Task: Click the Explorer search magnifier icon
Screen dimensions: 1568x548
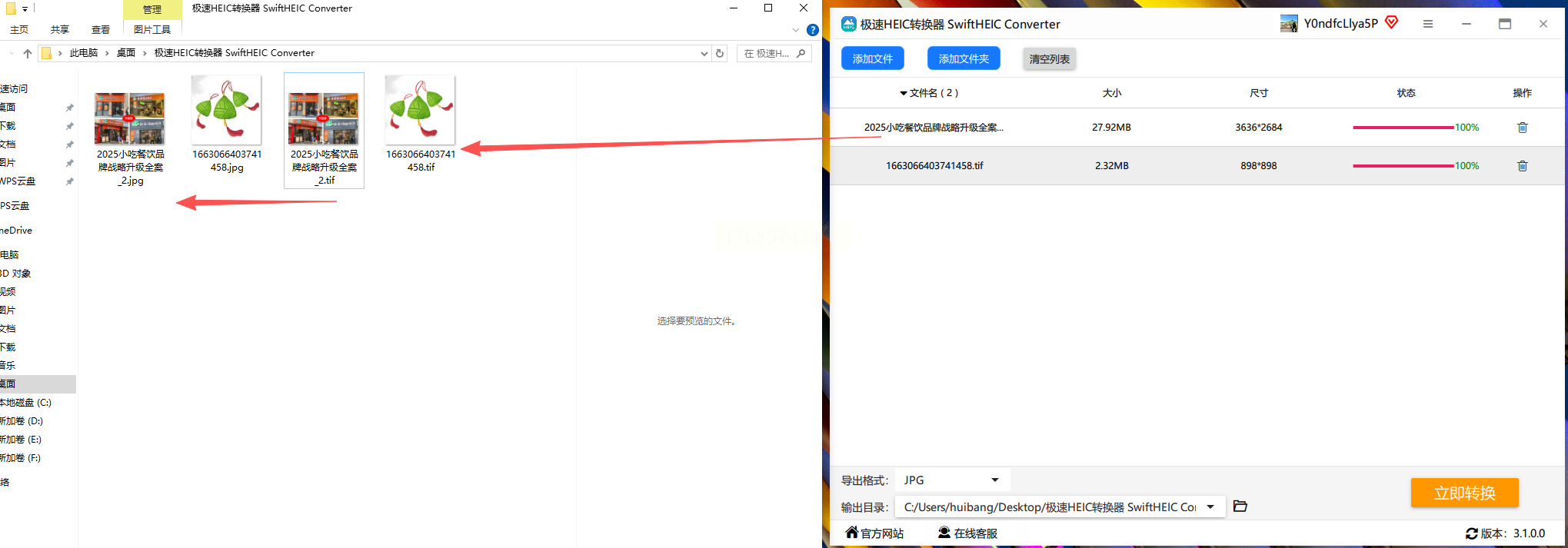Action: click(x=801, y=53)
